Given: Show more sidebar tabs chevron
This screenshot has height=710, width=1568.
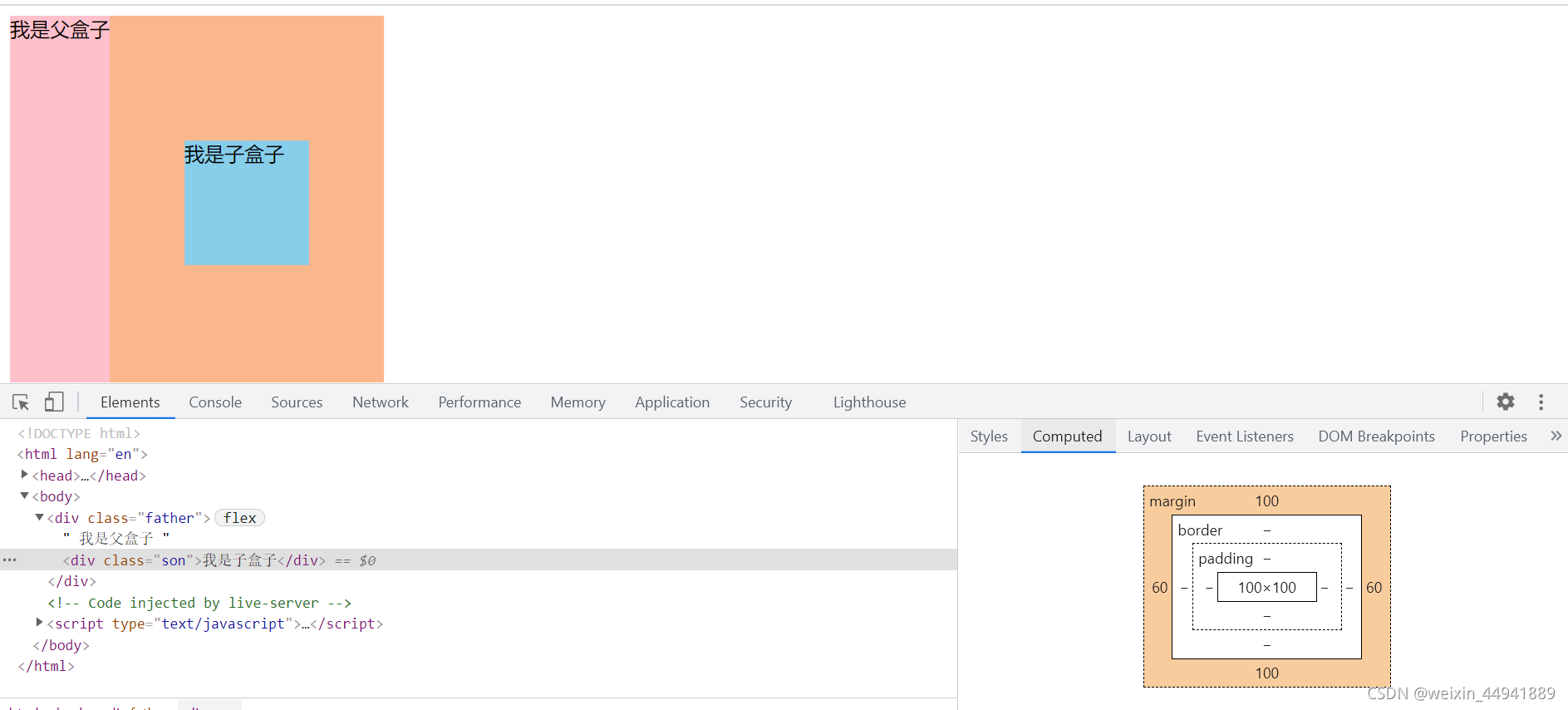Looking at the screenshot, I should tap(1556, 436).
